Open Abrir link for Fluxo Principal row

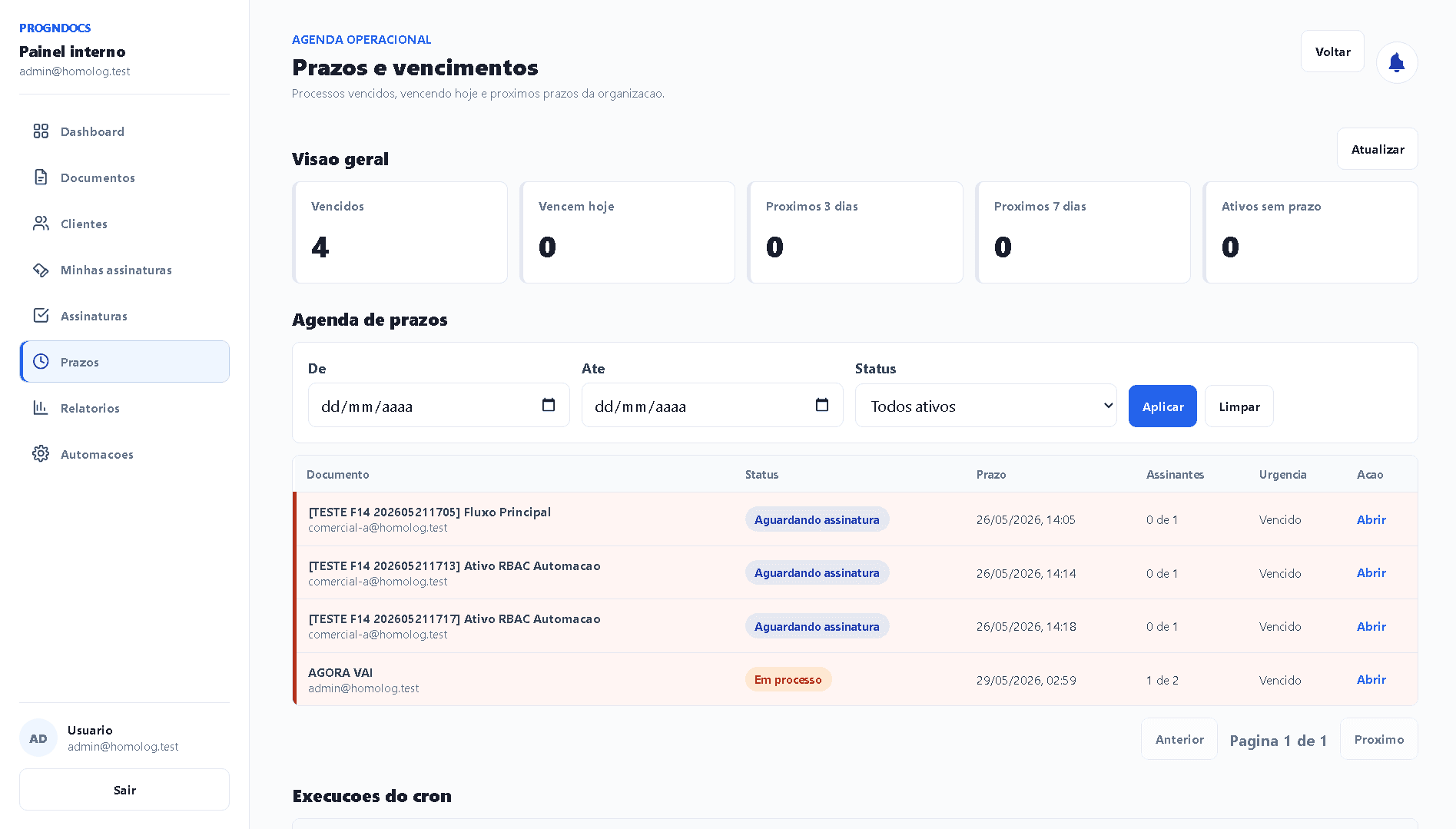coord(1371,519)
